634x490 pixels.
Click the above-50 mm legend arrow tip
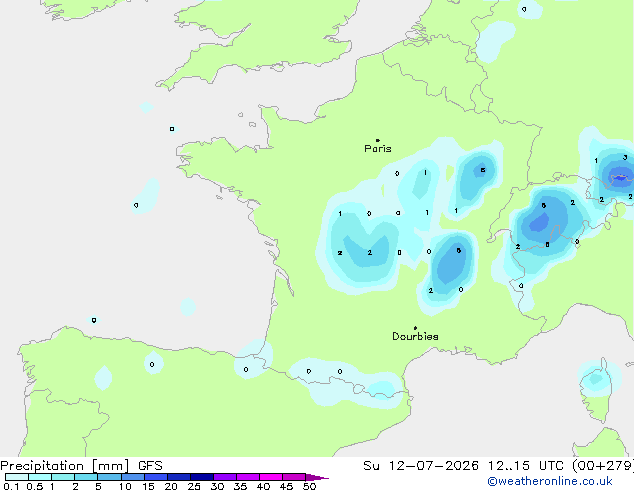pos(317,477)
